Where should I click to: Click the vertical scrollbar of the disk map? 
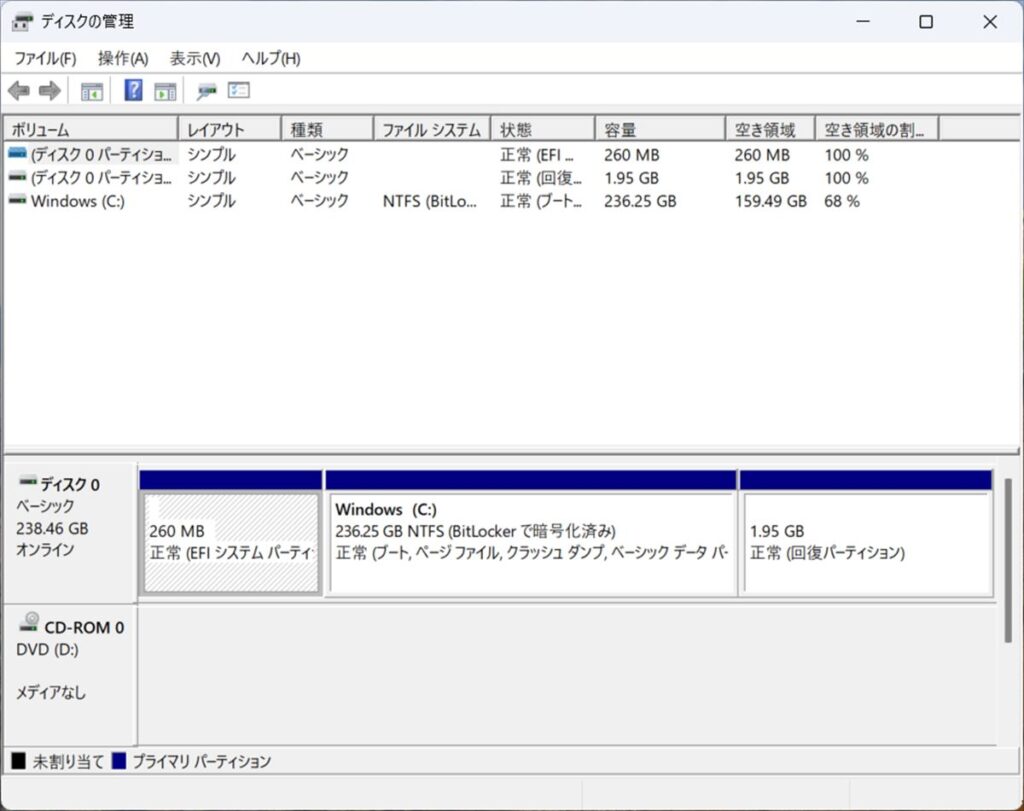click(x=1008, y=560)
